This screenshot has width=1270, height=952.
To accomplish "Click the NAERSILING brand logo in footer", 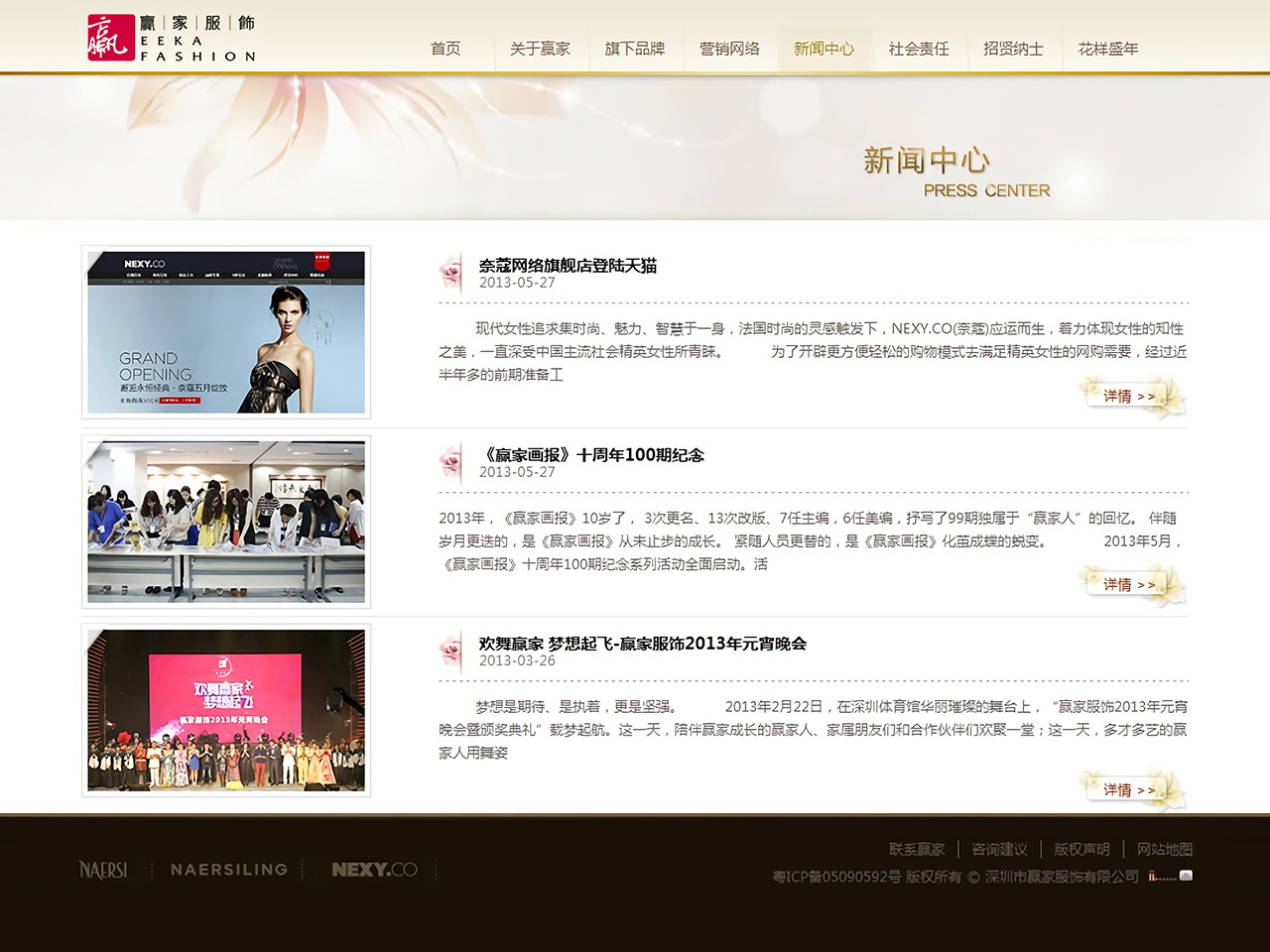I will pos(229,870).
